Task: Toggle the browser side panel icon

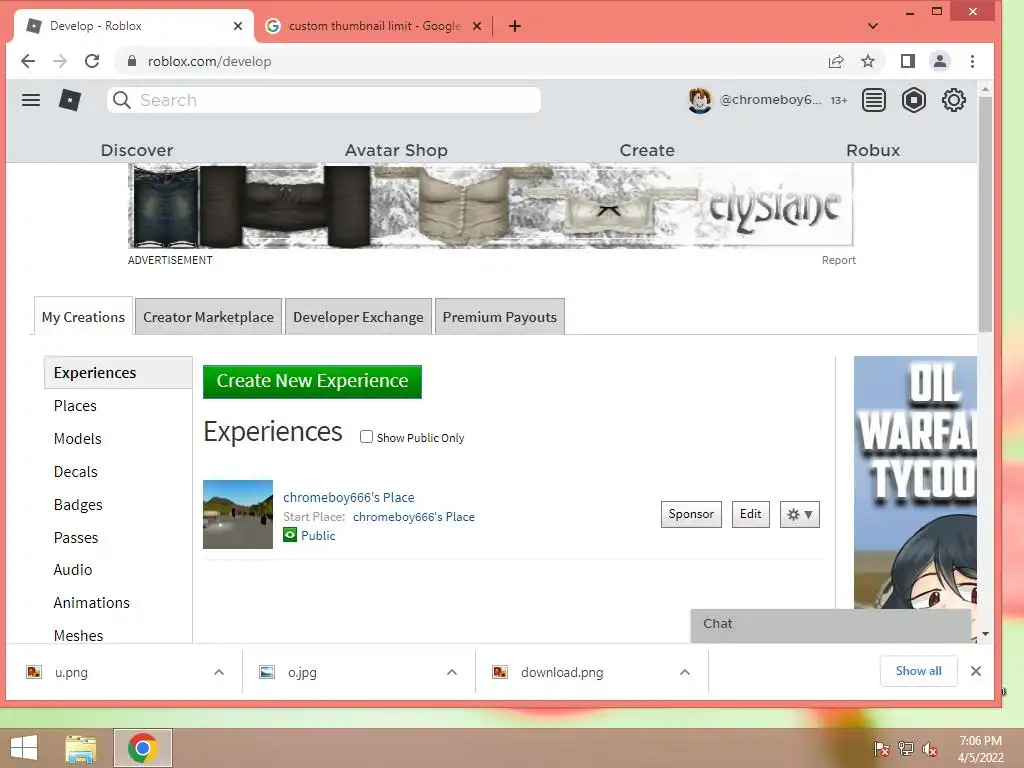Action: (x=907, y=61)
